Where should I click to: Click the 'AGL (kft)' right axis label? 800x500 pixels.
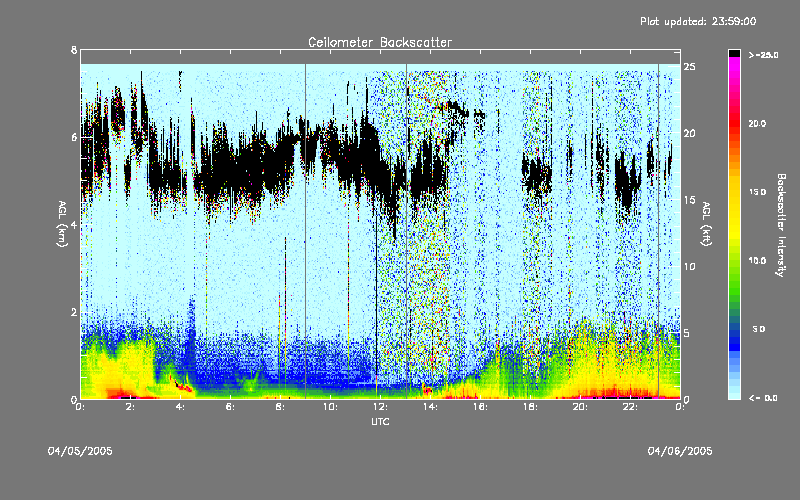point(706,224)
